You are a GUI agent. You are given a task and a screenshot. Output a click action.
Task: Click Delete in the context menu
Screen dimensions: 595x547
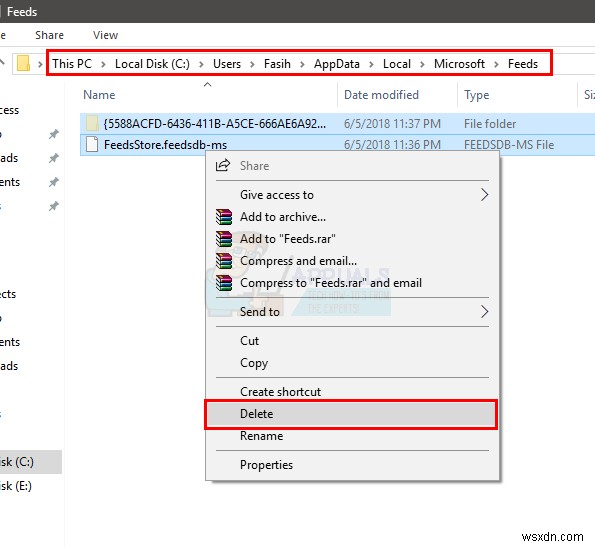(257, 413)
